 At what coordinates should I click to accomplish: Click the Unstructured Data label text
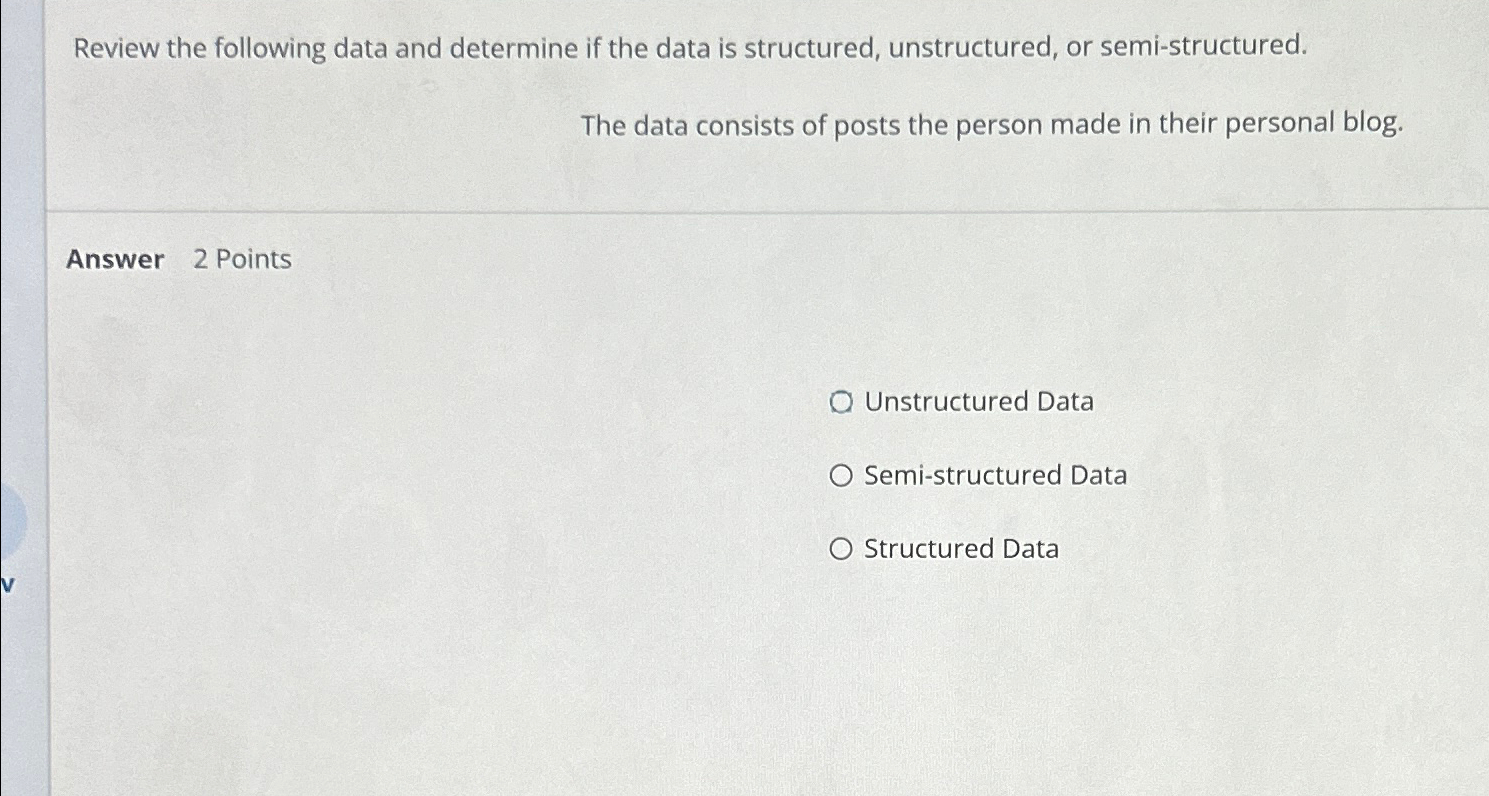(x=978, y=401)
